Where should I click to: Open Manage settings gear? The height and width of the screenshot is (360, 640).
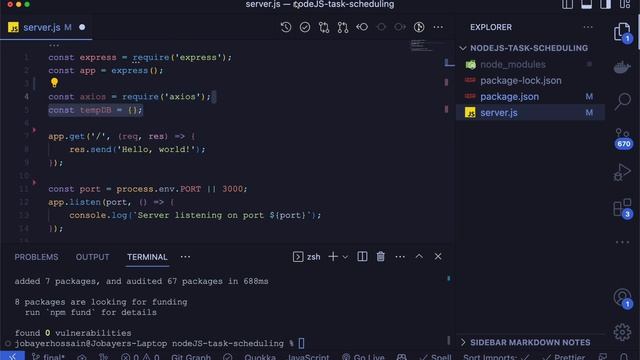(622, 332)
